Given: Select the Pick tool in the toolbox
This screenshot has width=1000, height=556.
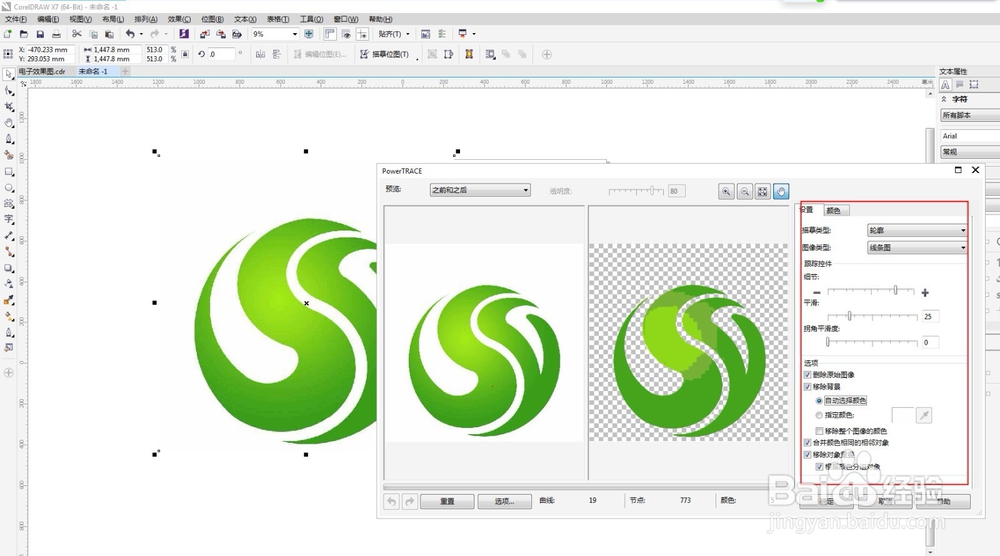Looking at the screenshot, I should [8, 75].
